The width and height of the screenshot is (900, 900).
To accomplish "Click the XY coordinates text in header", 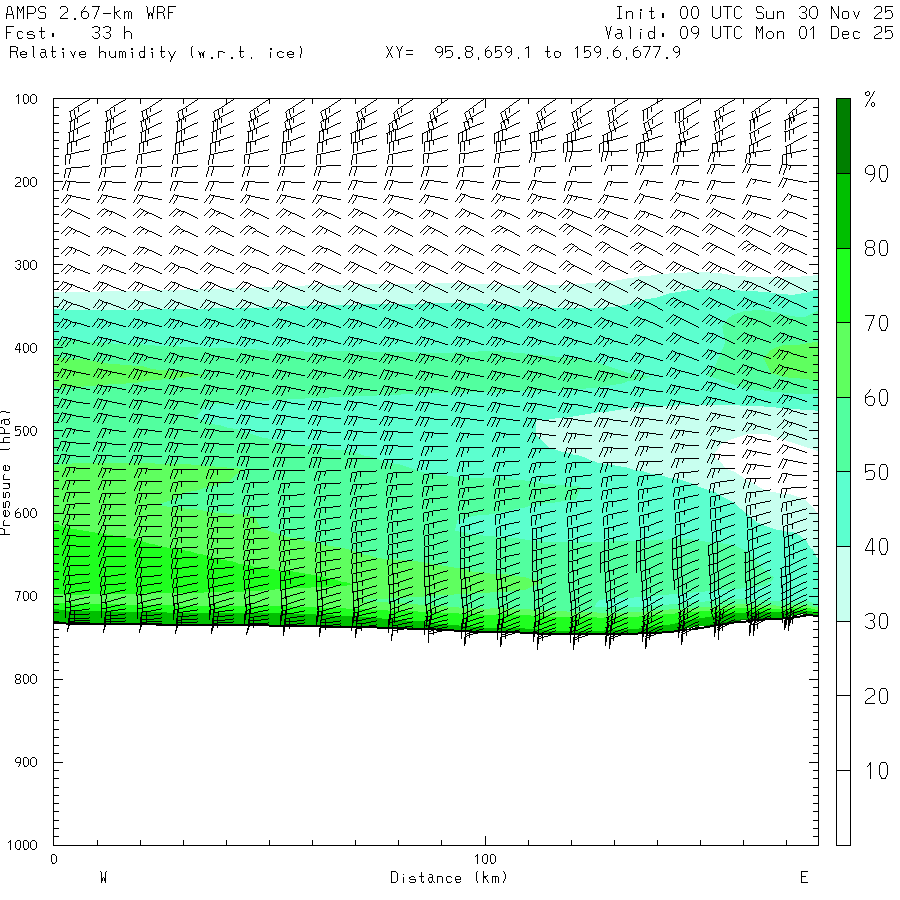I will 533,52.
